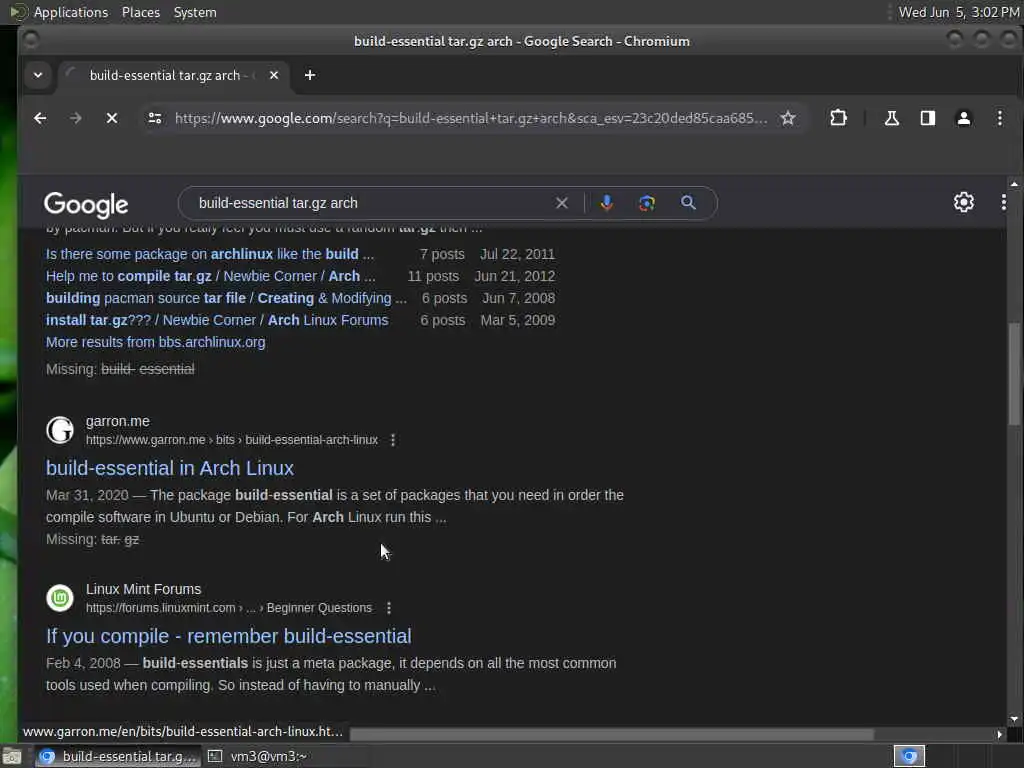The height and width of the screenshot is (768, 1024).
Task: Click the forums.linuxmint.com URL breadcrumb
Action: click(229, 608)
